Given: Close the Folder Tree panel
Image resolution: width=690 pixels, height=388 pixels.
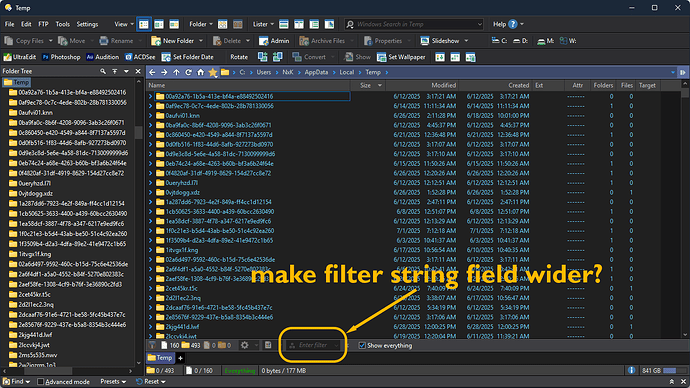Looking at the screenshot, I should click(x=138, y=71).
